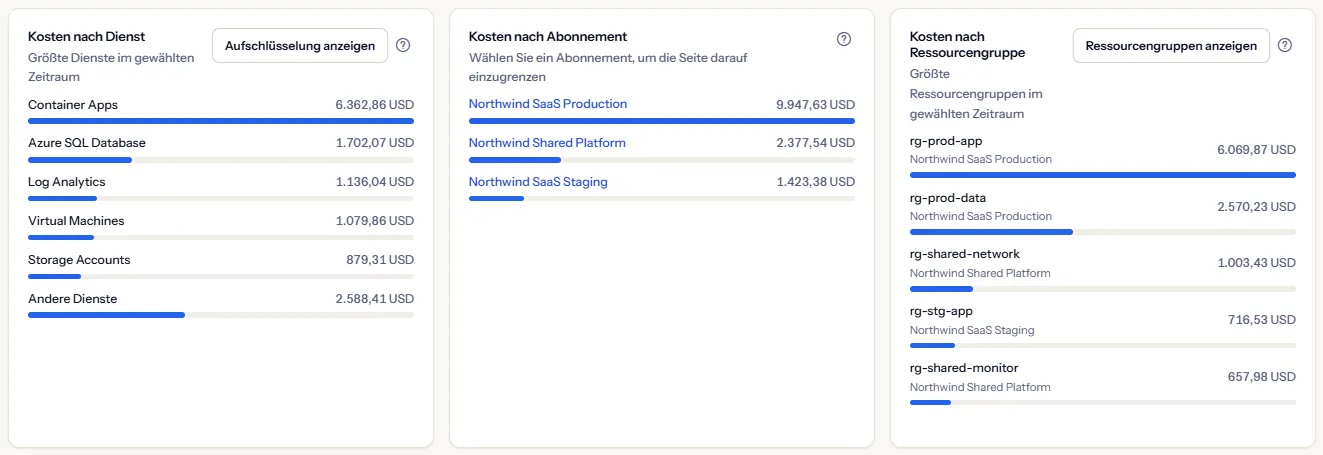Click the Aufschlüsselung anzeigen button

tap(300, 45)
